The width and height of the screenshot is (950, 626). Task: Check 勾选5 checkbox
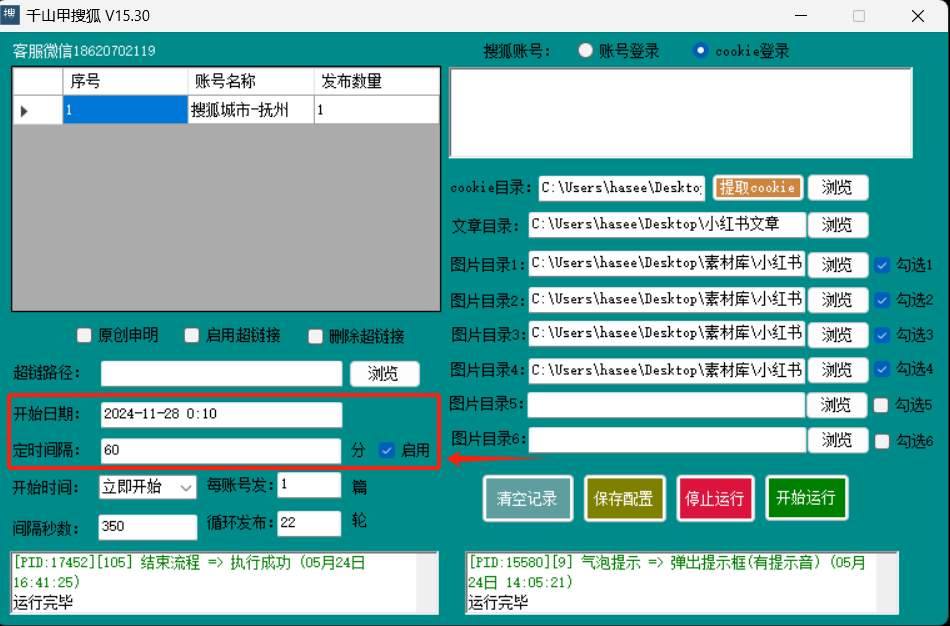[881, 405]
